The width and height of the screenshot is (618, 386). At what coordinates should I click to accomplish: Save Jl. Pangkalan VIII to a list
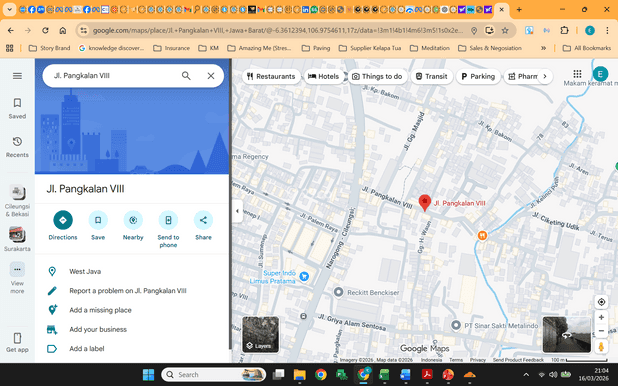point(98,226)
